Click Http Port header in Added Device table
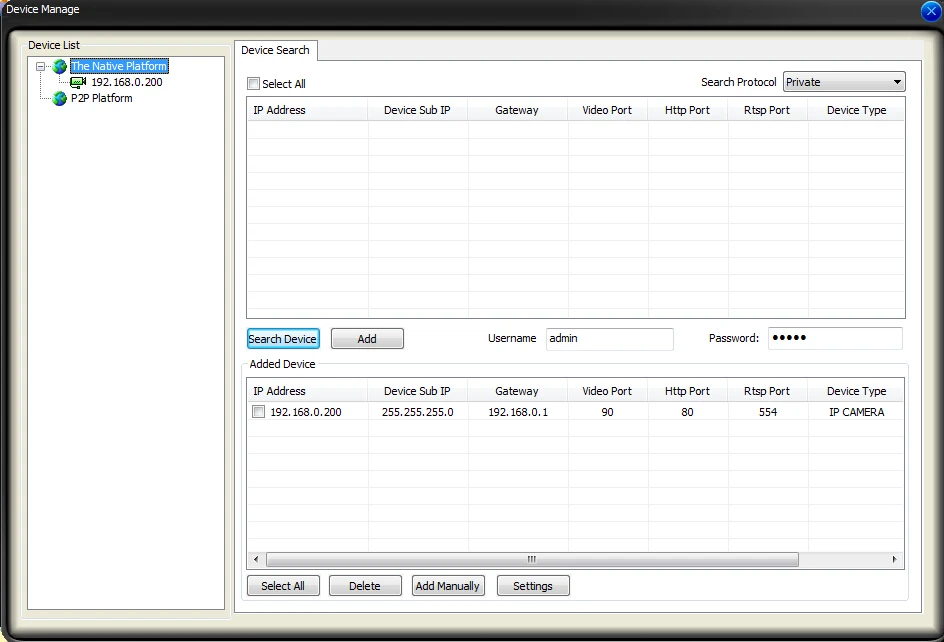 tap(688, 391)
